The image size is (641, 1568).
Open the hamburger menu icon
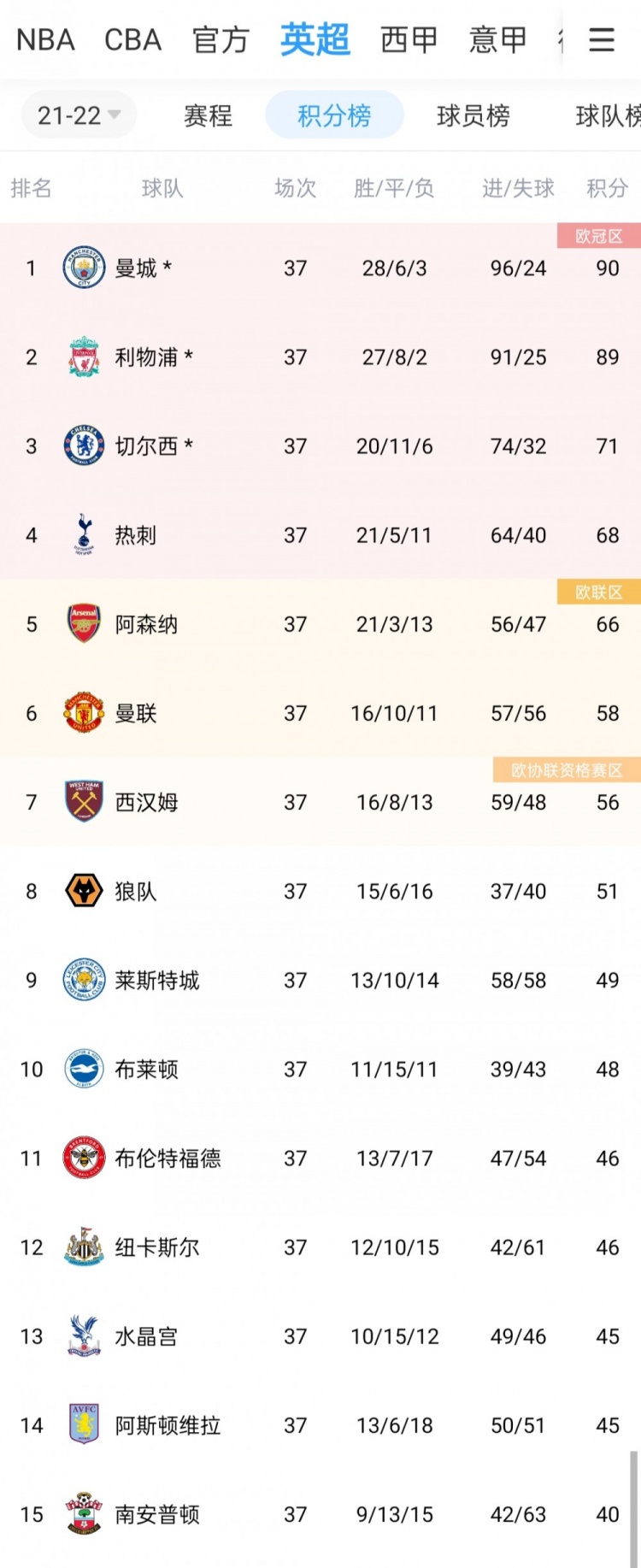pyautogui.click(x=602, y=39)
